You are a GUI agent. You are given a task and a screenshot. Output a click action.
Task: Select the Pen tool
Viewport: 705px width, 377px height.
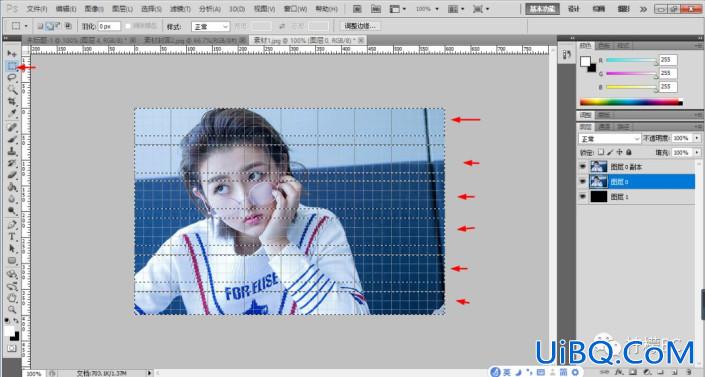click(12, 224)
